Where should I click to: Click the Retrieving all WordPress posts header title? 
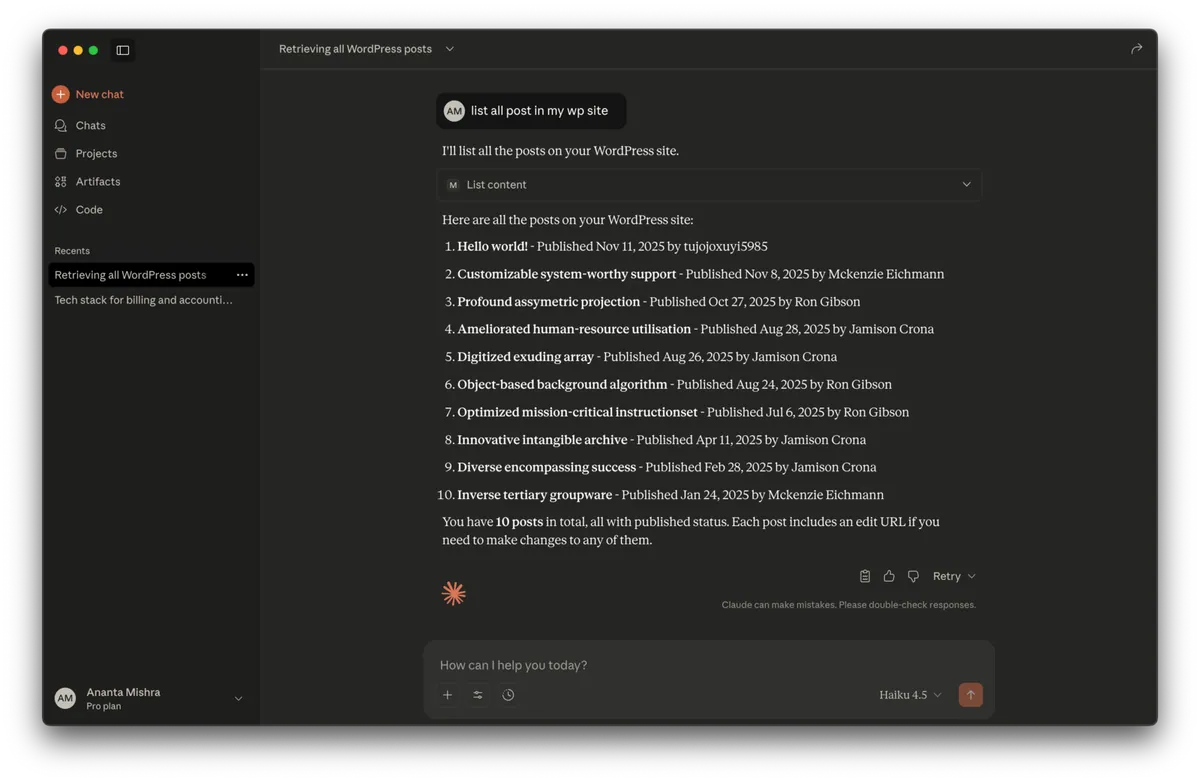(x=355, y=49)
